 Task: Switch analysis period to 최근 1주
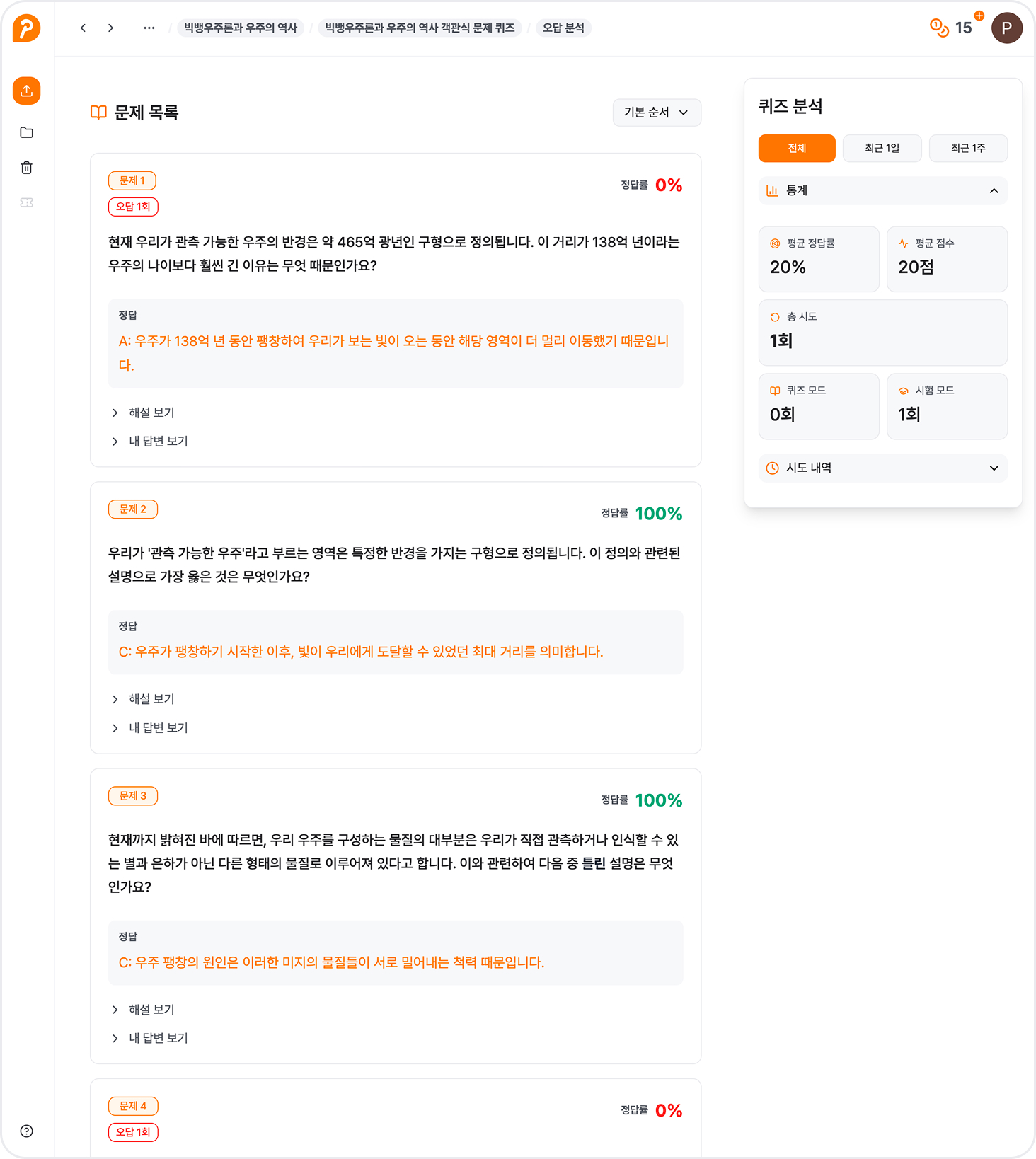[968, 148]
